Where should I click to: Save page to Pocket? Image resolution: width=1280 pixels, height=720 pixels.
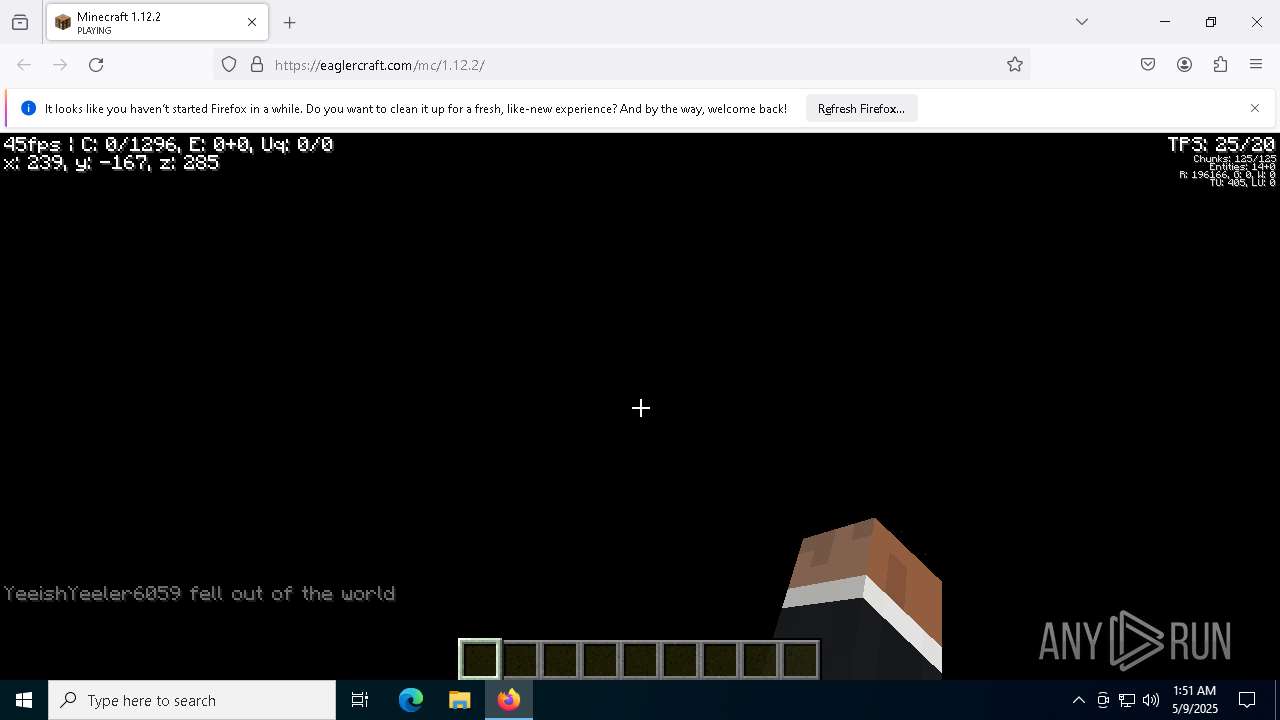1148,65
